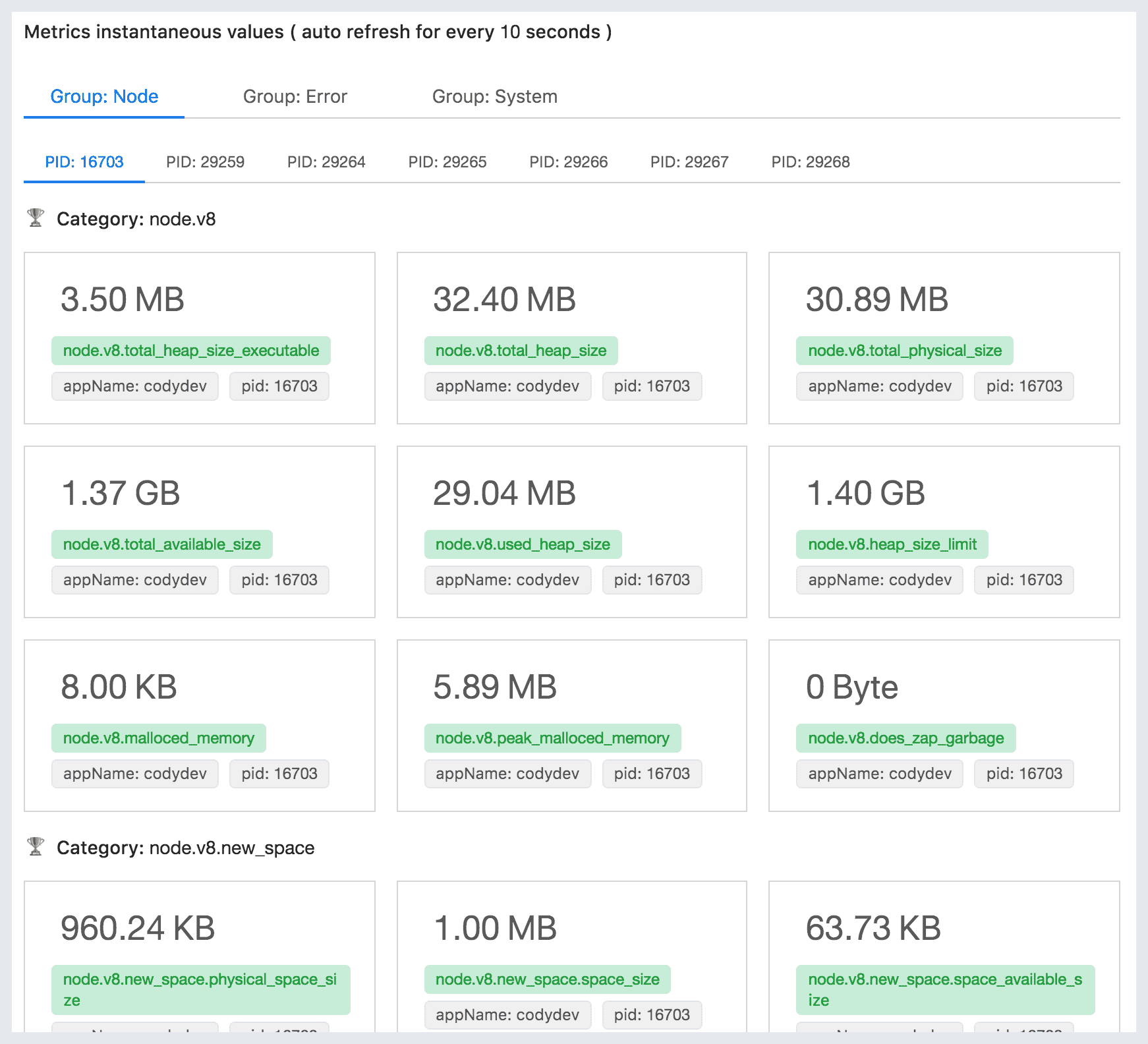The height and width of the screenshot is (1044, 1148).
Task: View metrics for PID: 29266
Action: click(568, 162)
